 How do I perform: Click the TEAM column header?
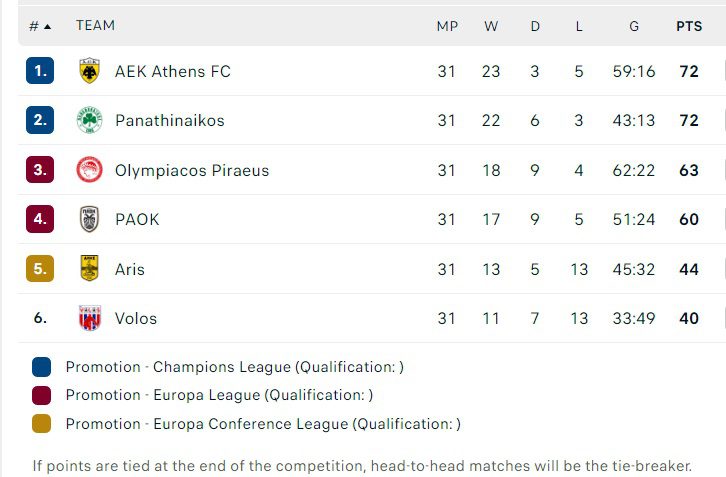(x=95, y=26)
